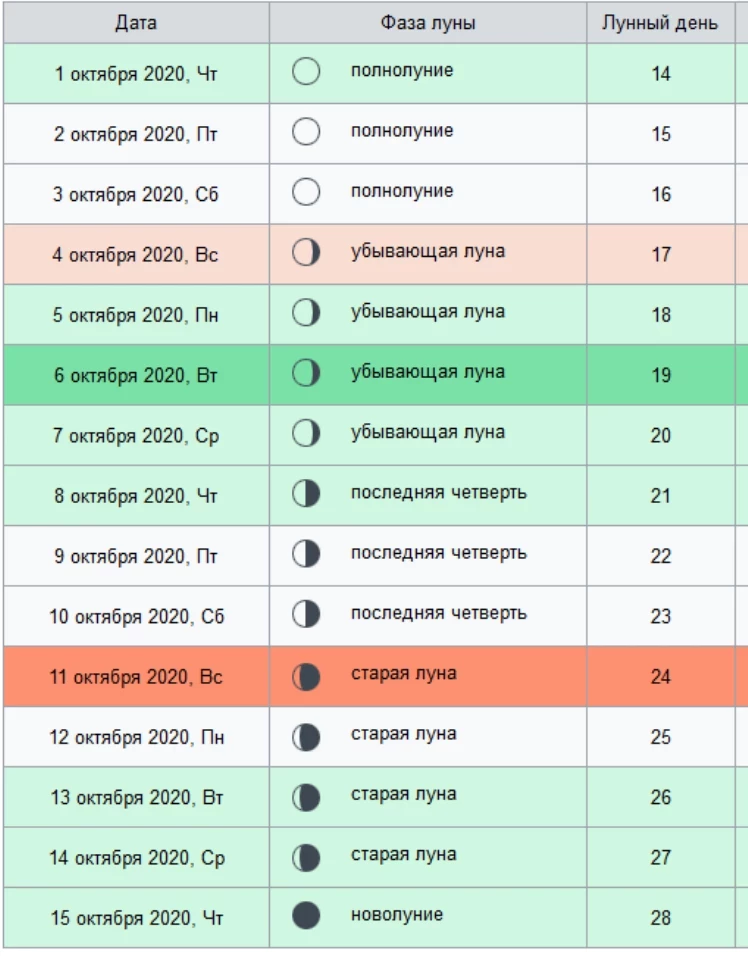
Task: Select the date cell "2 октября 2020, Пт"
Action: [135, 134]
